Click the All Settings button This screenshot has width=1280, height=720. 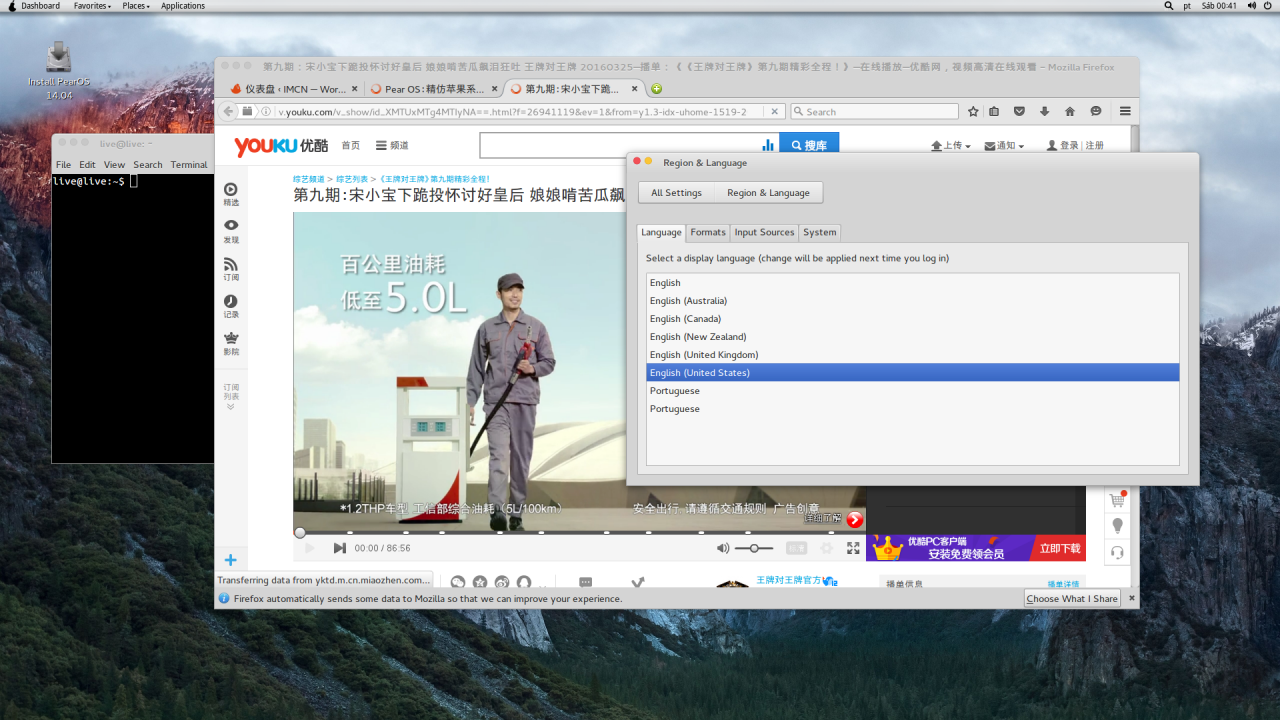coord(676,192)
